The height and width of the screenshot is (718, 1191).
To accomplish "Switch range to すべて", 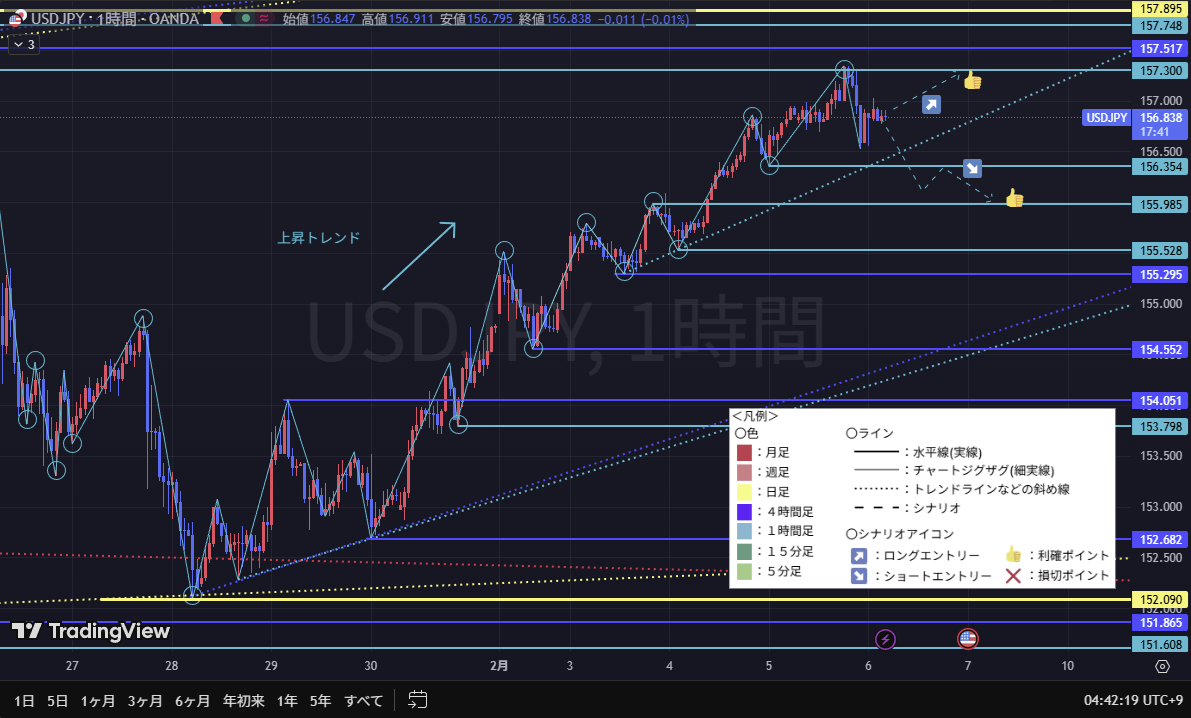I will point(363,700).
